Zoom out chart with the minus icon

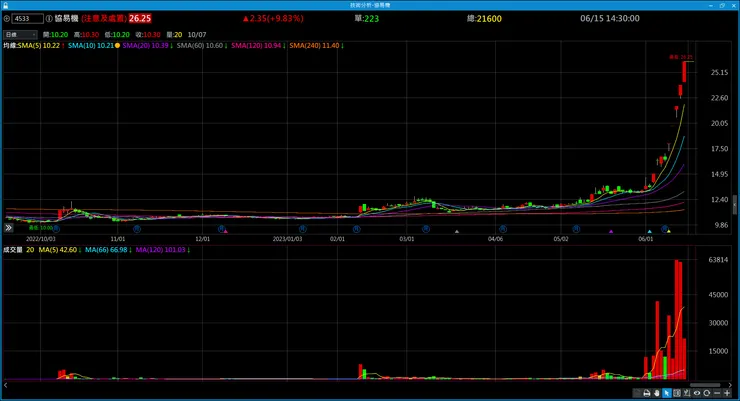717,393
